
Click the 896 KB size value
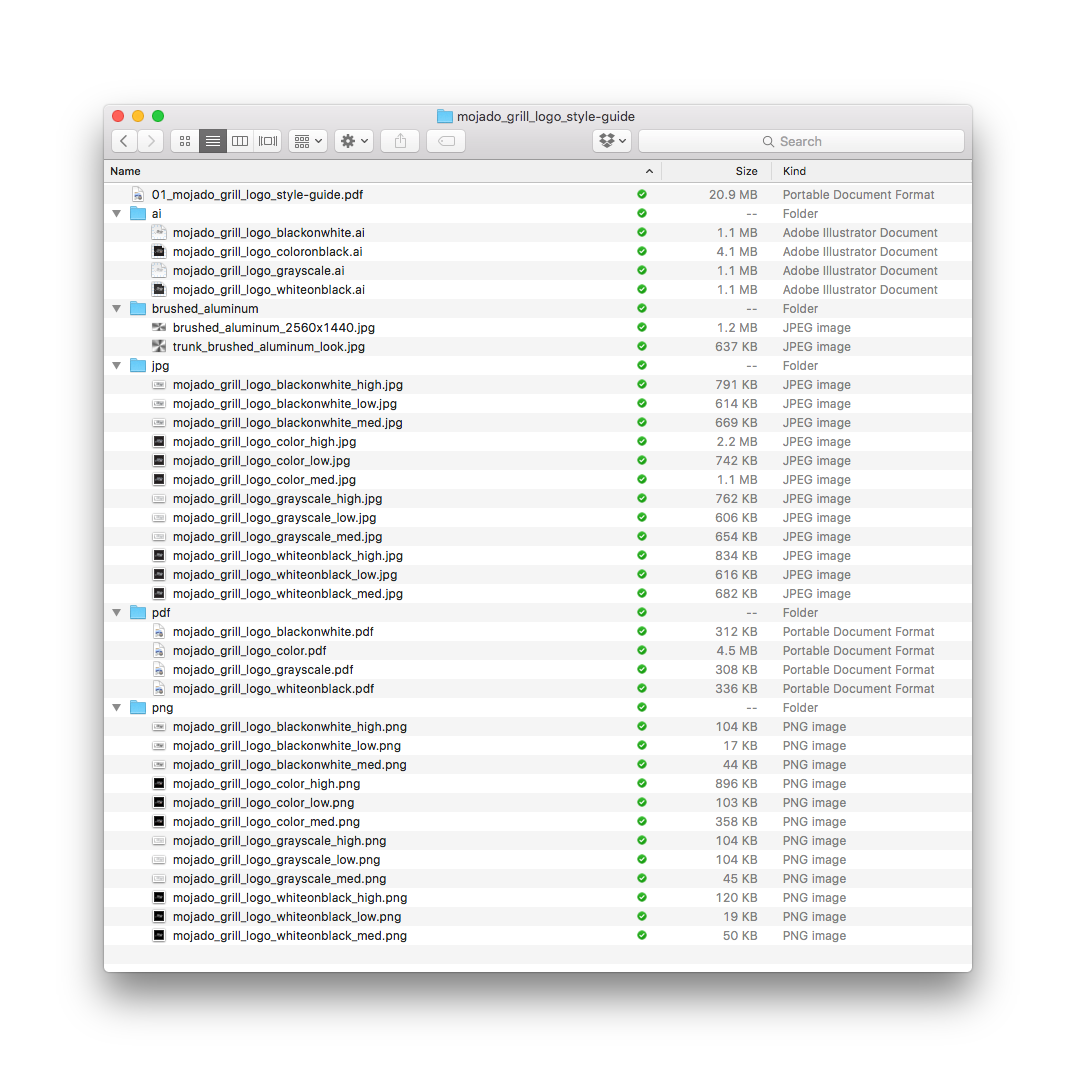click(x=736, y=783)
